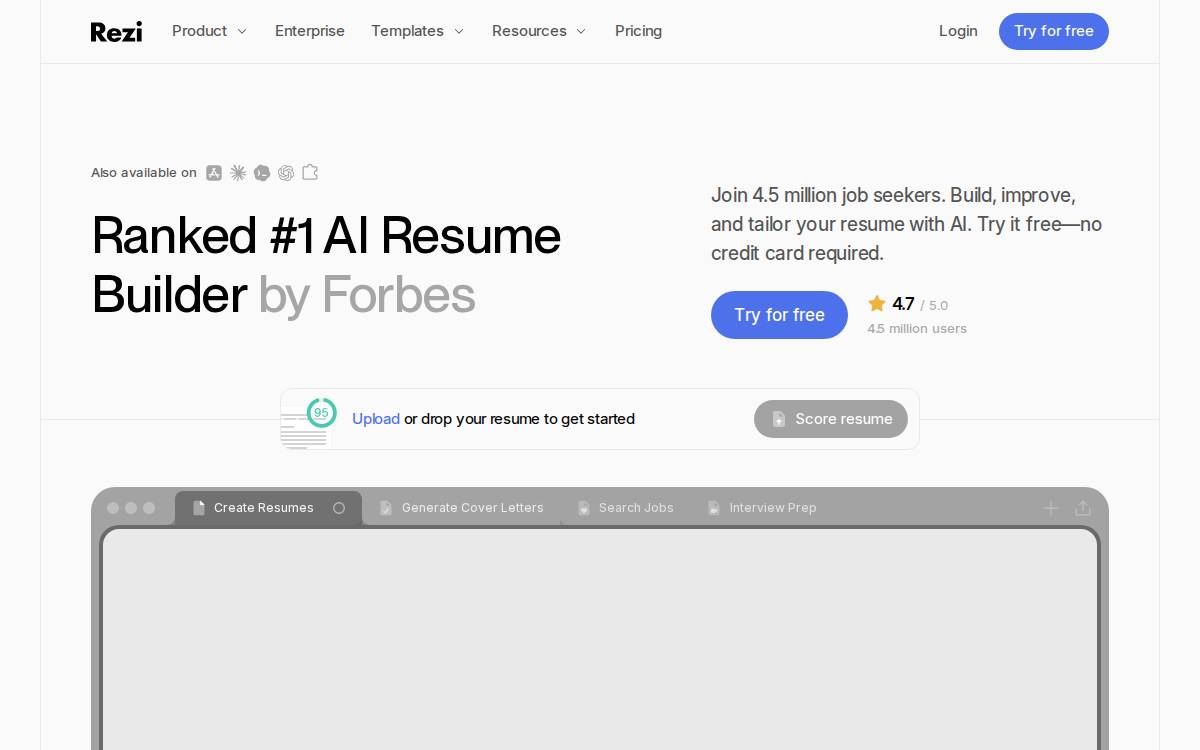
Task: Click the terminal prompt badge icon
Action: point(262,173)
